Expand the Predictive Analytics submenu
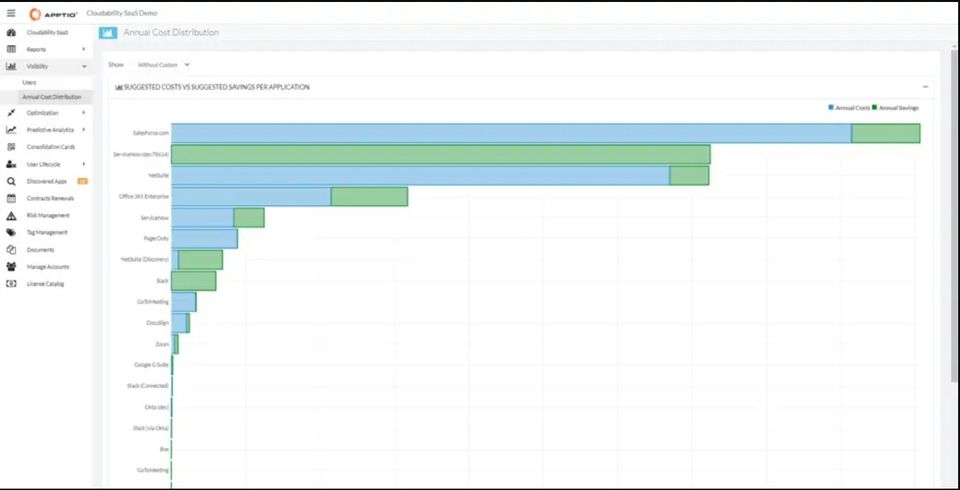This screenshot has width=960, height=490. tap(83, 129)
